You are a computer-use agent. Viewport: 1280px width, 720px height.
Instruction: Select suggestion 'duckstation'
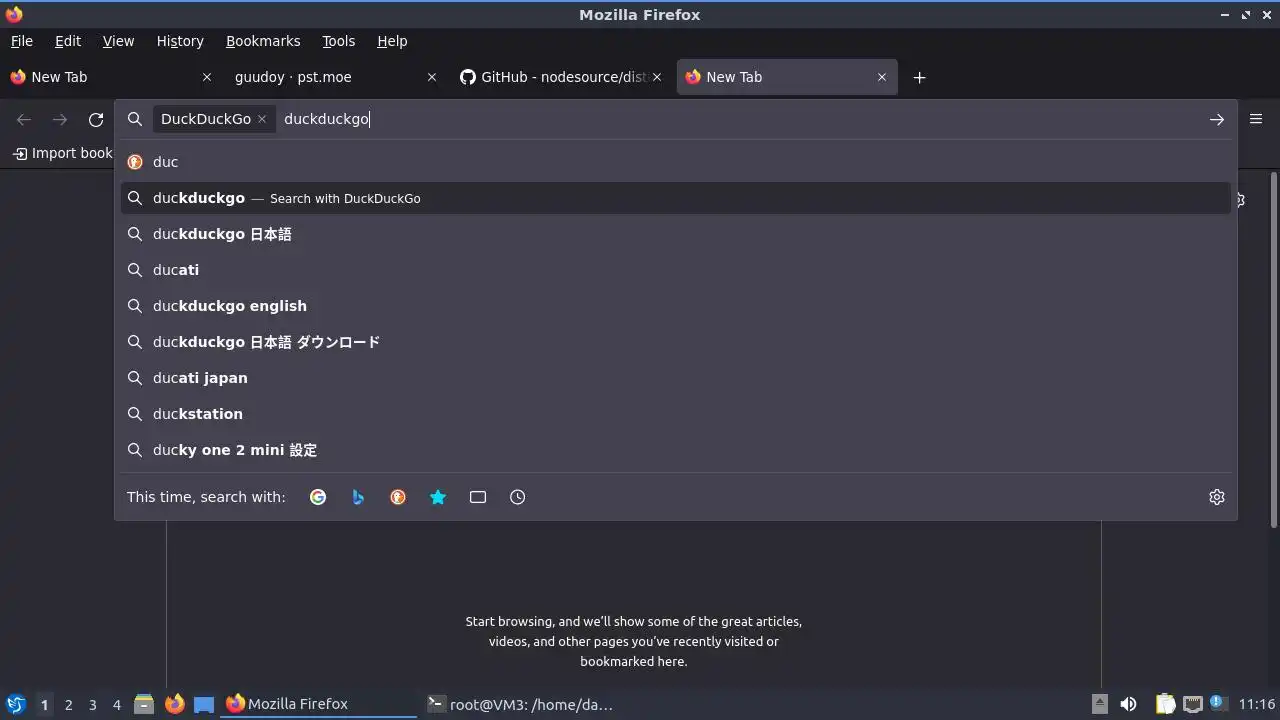(x=675, y=414)
